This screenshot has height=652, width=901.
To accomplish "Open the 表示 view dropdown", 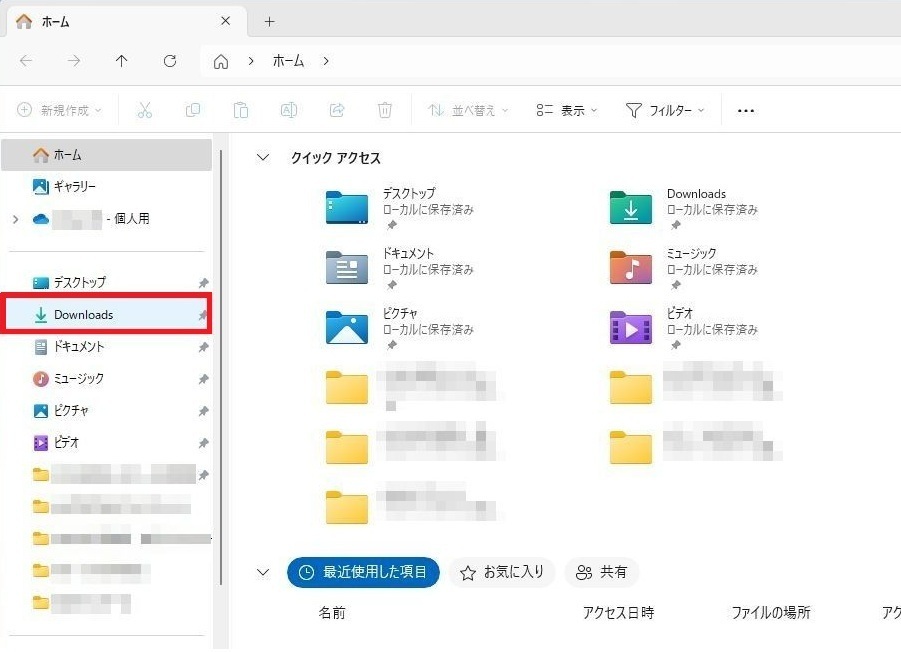I will [x=566, y=111].
